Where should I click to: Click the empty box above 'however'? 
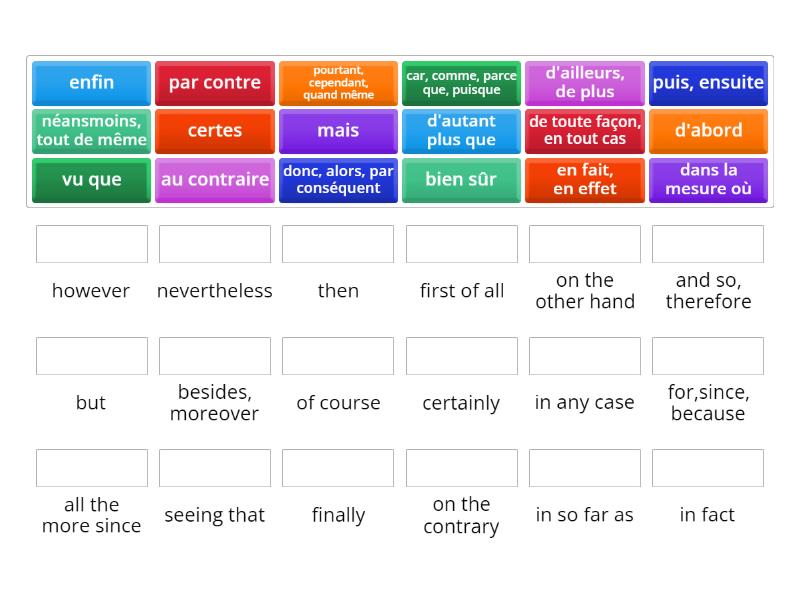point(91,243)
